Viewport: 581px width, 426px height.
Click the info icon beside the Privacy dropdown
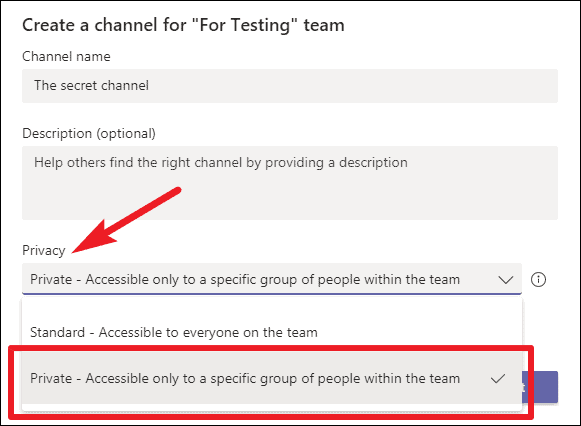(x=538, y=280)
